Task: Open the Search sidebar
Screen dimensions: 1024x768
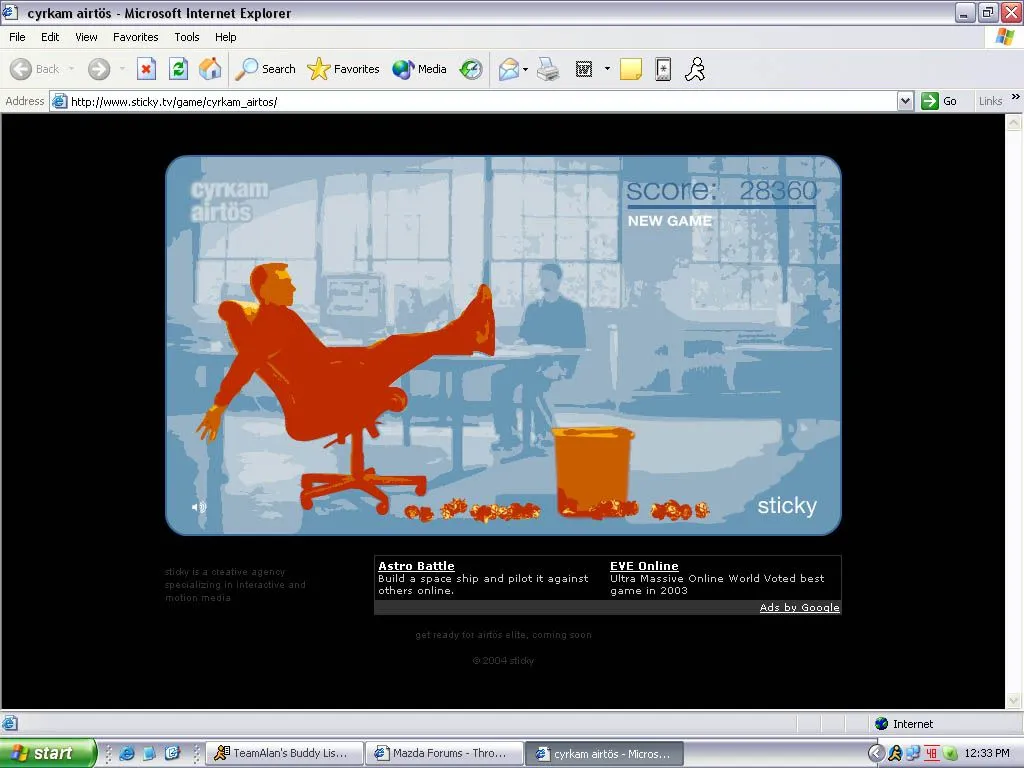Action: click(265, 68)
